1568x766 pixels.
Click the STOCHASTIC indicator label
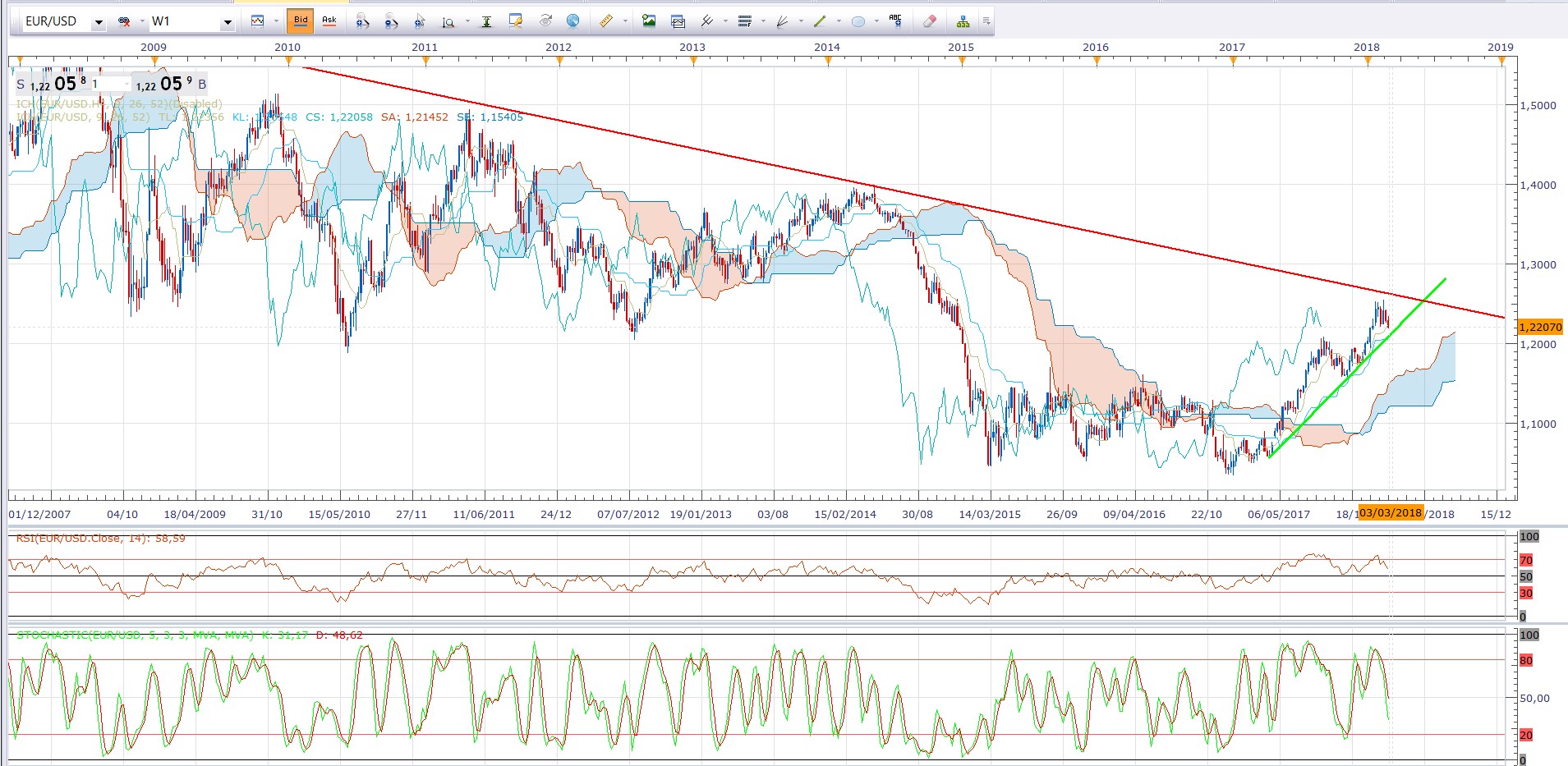(x=190, y=635)
